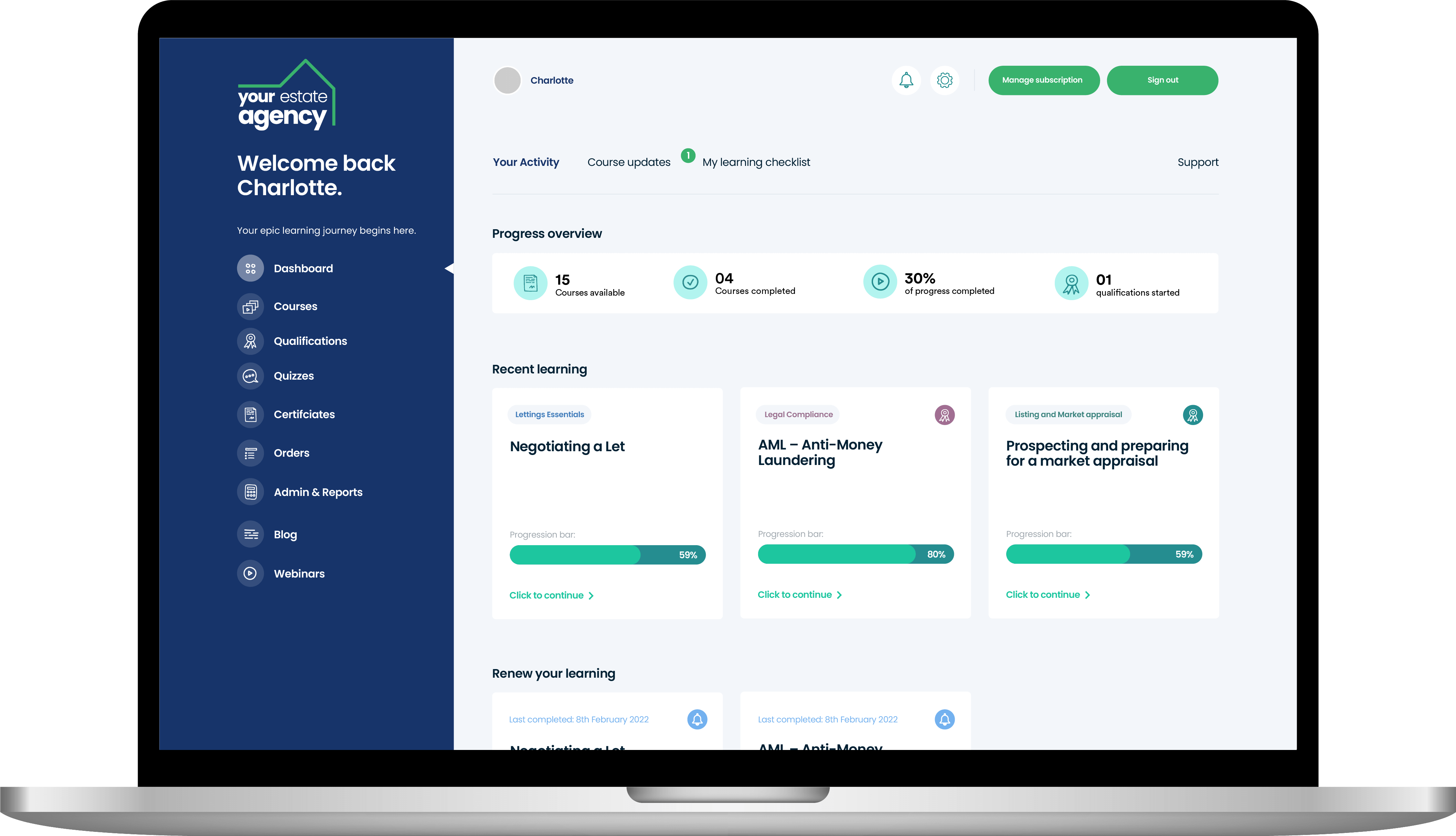1456x836 pixels.
Task: Continue the AML Anti-Money Laundering course
Action: click(x=799, y=595)
